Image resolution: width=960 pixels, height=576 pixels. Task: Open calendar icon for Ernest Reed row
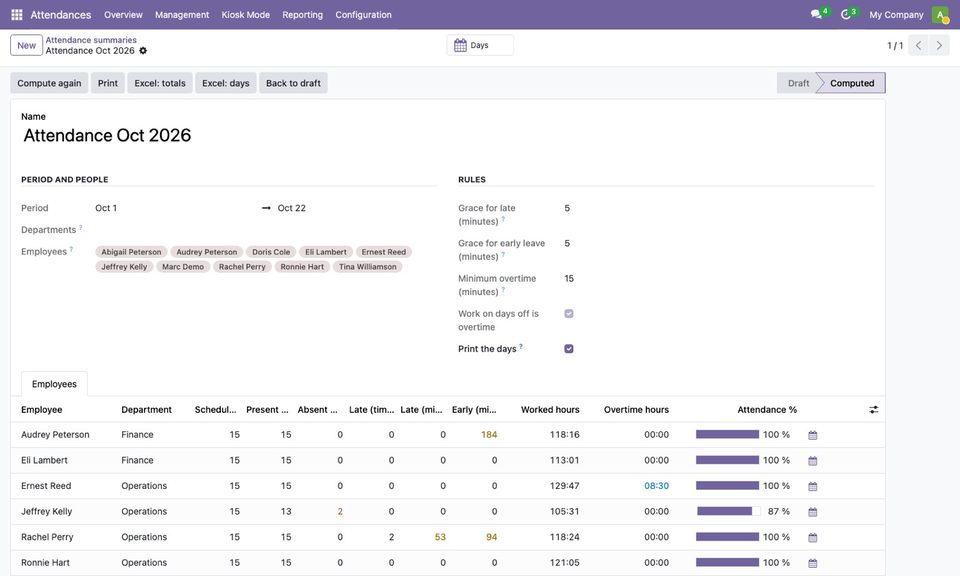812,487
